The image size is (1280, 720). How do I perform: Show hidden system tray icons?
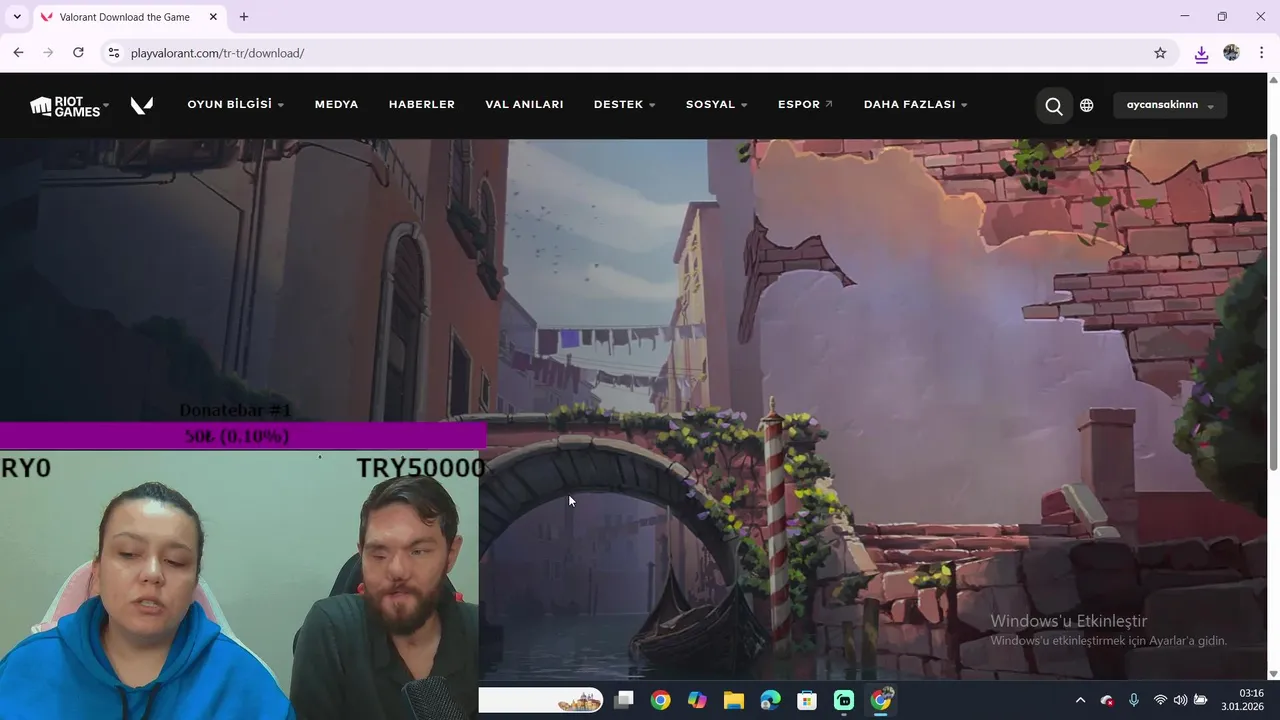pyautogui.click(x=1080, y=700)
